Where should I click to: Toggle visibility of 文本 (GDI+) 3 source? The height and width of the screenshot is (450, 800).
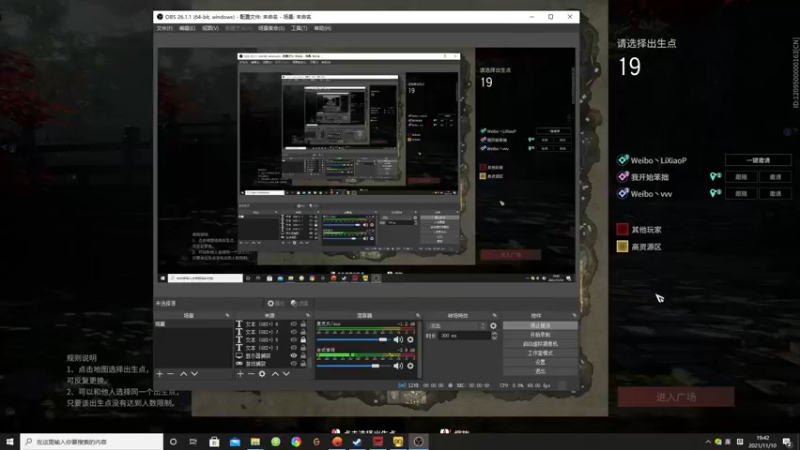[x=293, y=347]
